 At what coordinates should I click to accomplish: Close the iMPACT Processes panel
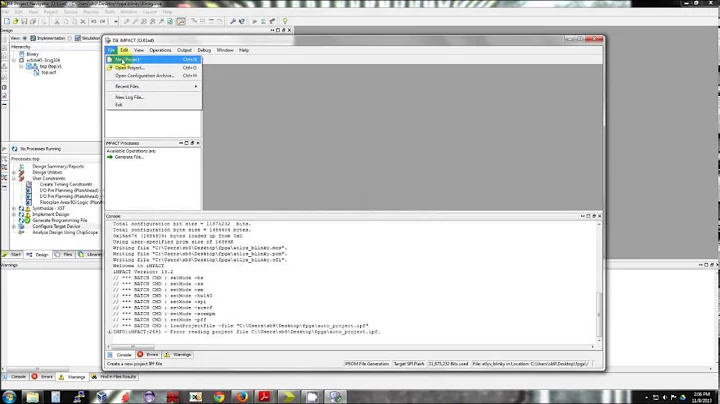pyautogui.click(x=198, y=143)
